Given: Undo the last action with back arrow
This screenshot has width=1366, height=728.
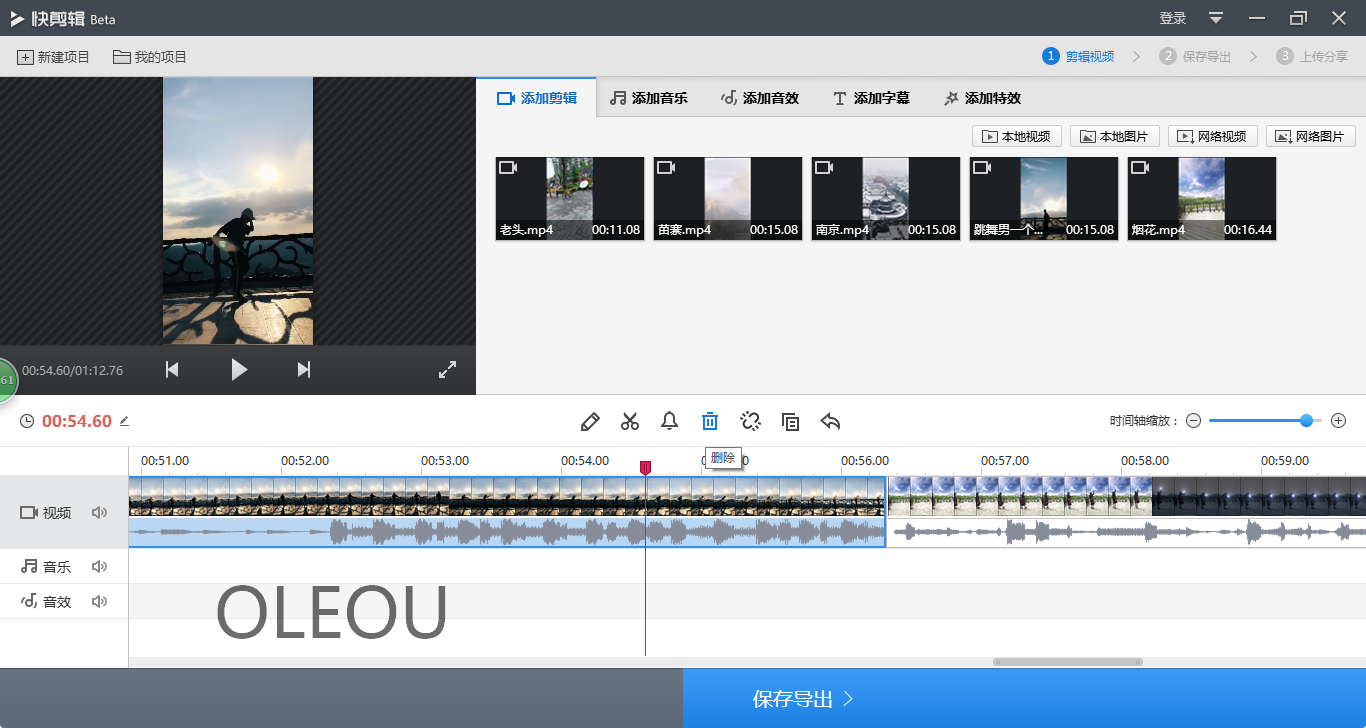Looking at the screenshot, I should click(x=830, y=421).
